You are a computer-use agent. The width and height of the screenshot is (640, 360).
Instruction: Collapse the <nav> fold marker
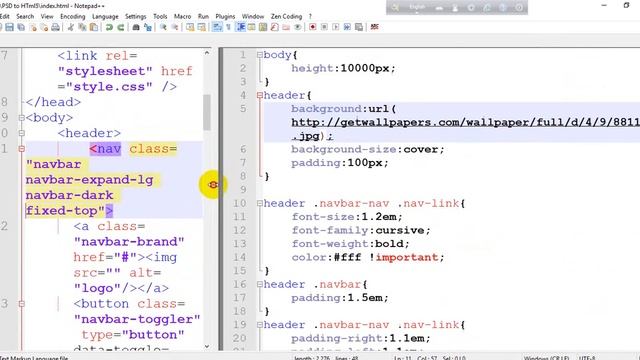pyautogui.click(x=21, y=149)
